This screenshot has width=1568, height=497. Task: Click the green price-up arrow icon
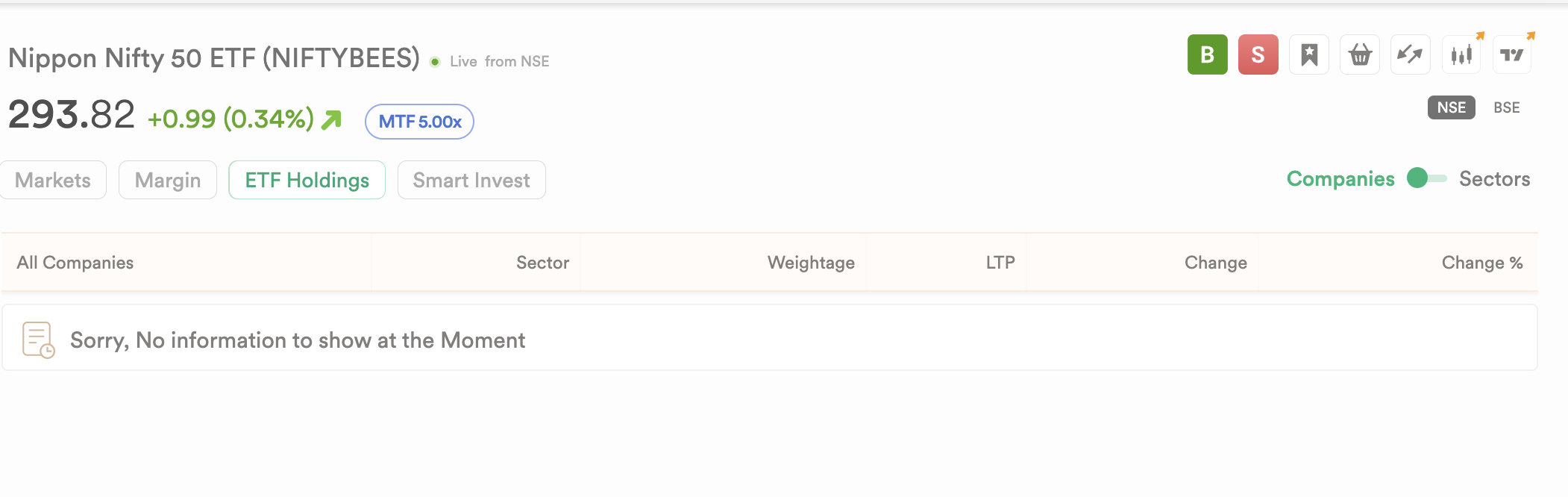coord(331,119)
